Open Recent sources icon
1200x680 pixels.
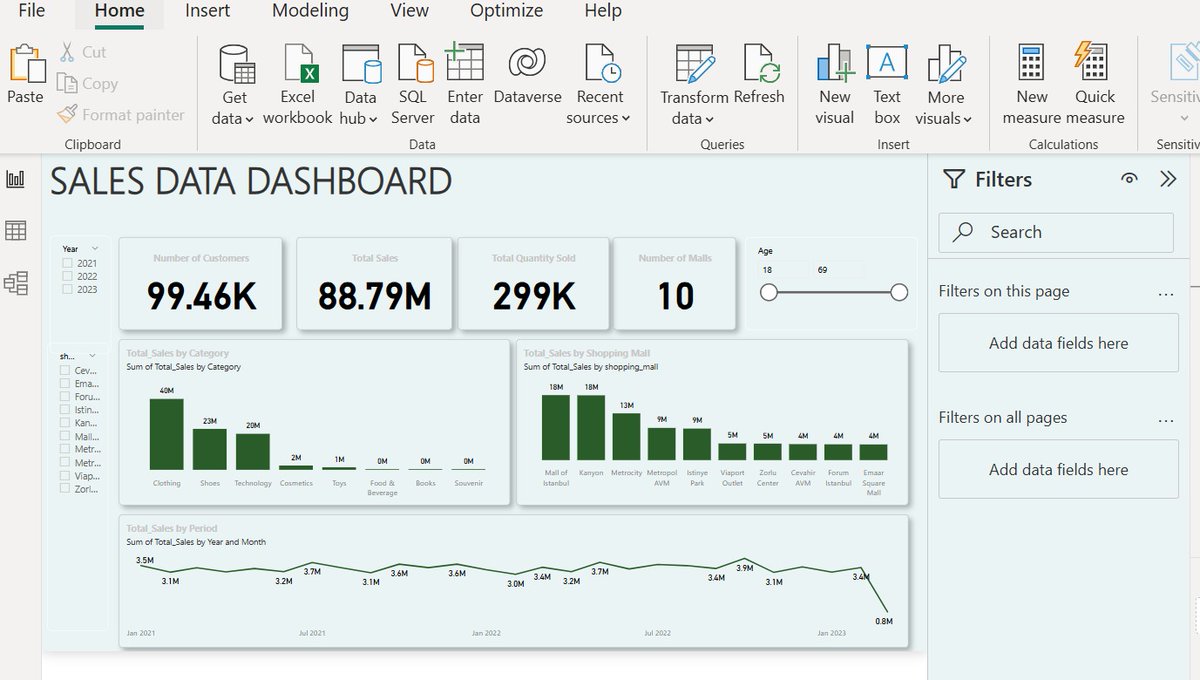601,63
